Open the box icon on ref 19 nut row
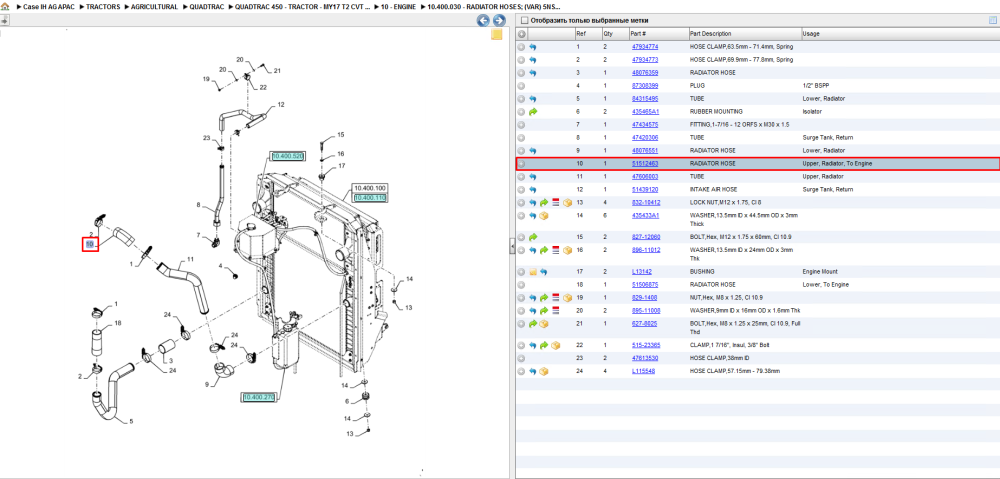The image size is (1000, 479). [567, 298]
